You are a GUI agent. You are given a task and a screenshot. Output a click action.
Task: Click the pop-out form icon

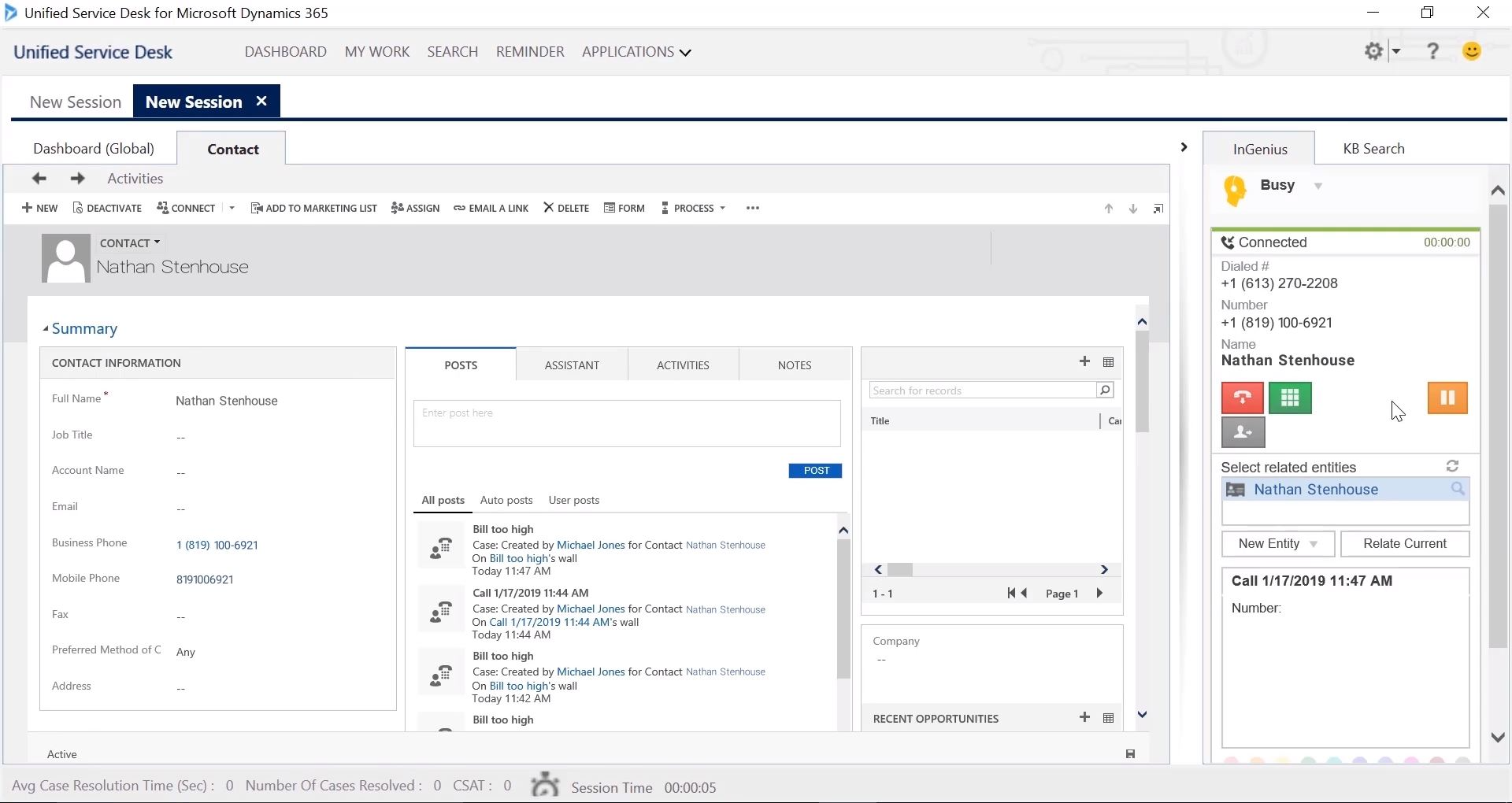tap(1158, 209)
